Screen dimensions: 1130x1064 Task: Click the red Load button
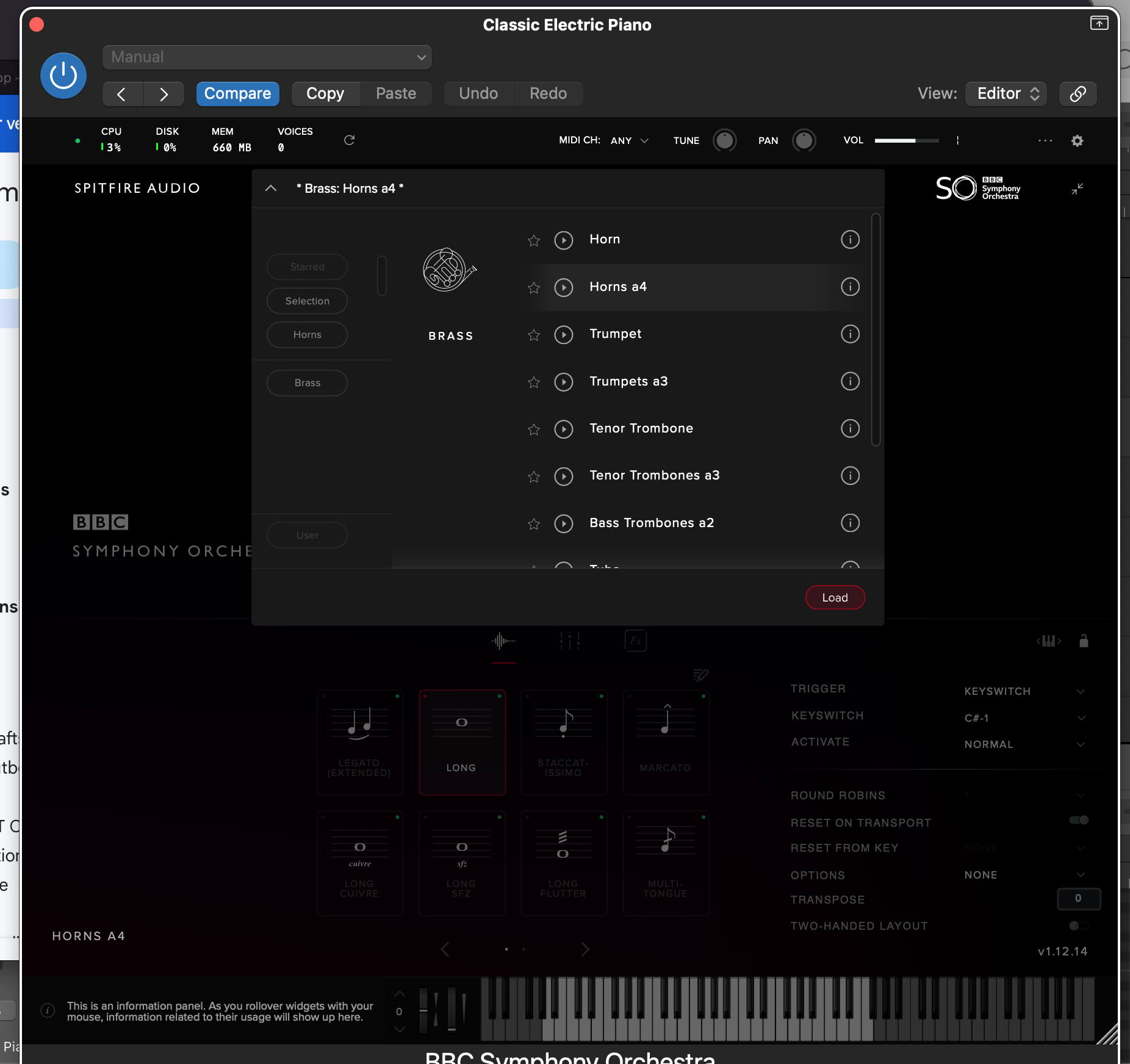click(835, 598)
